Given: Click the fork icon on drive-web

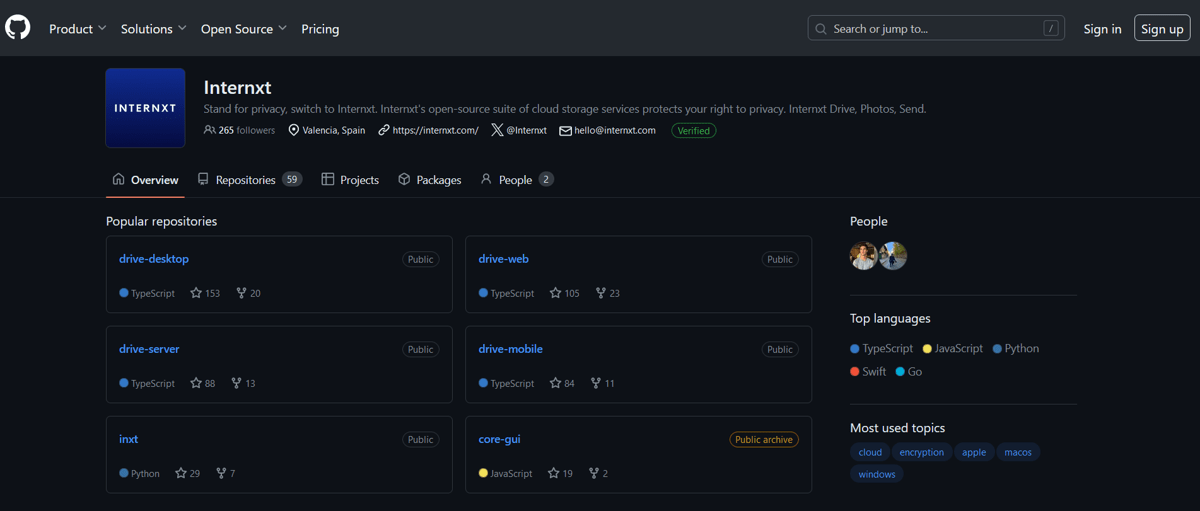Looking at the screenshot, I should click(x=600, y=293).
